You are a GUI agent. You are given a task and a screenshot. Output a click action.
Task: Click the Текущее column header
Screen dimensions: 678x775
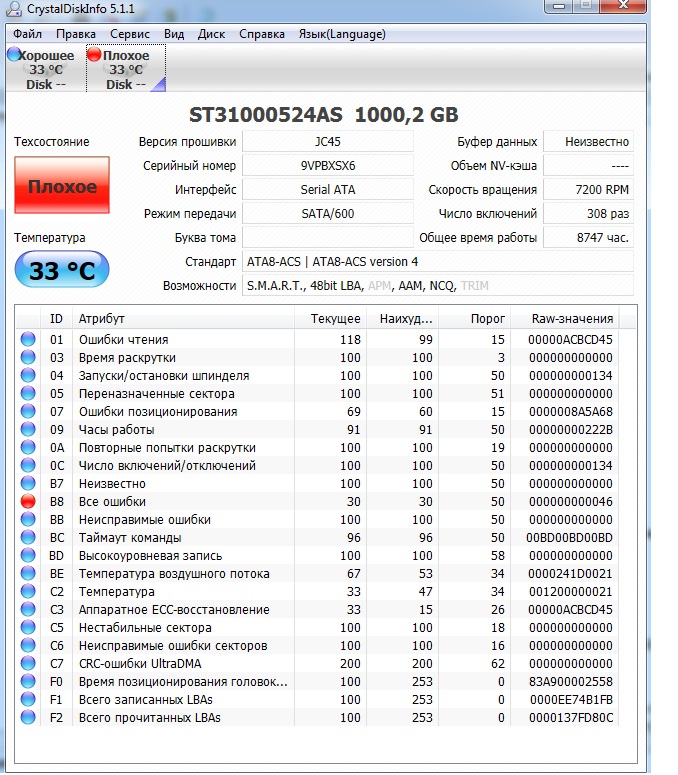tap(330, 318)
